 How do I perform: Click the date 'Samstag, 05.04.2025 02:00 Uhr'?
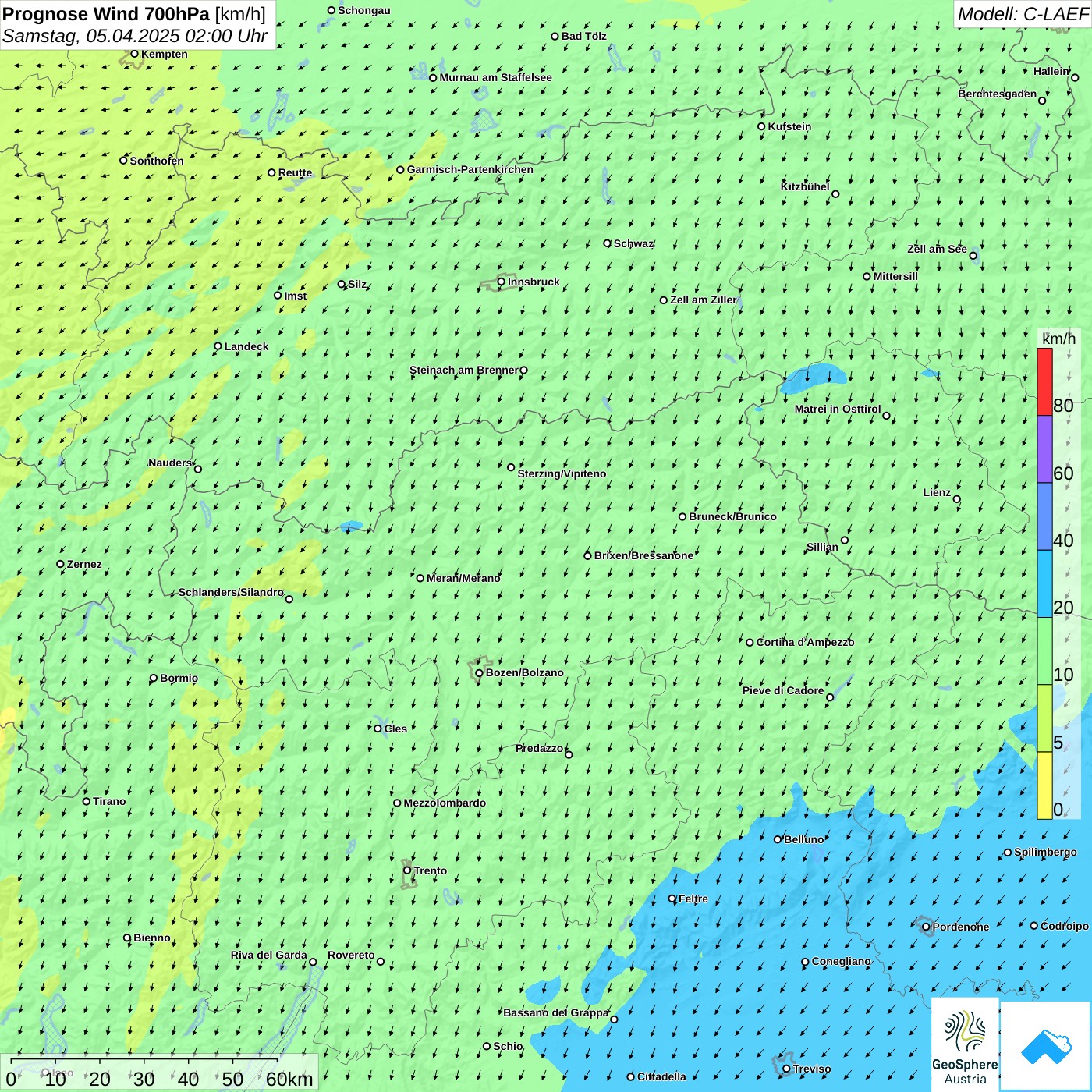click(135, 36)
